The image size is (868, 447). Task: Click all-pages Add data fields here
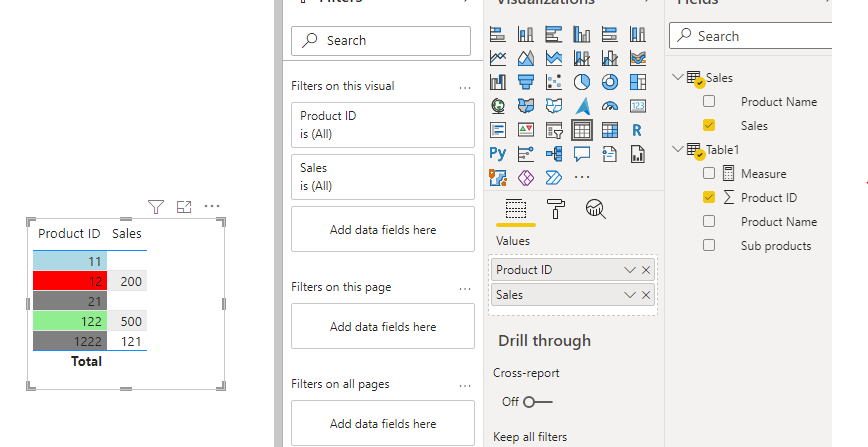point(383,423)
